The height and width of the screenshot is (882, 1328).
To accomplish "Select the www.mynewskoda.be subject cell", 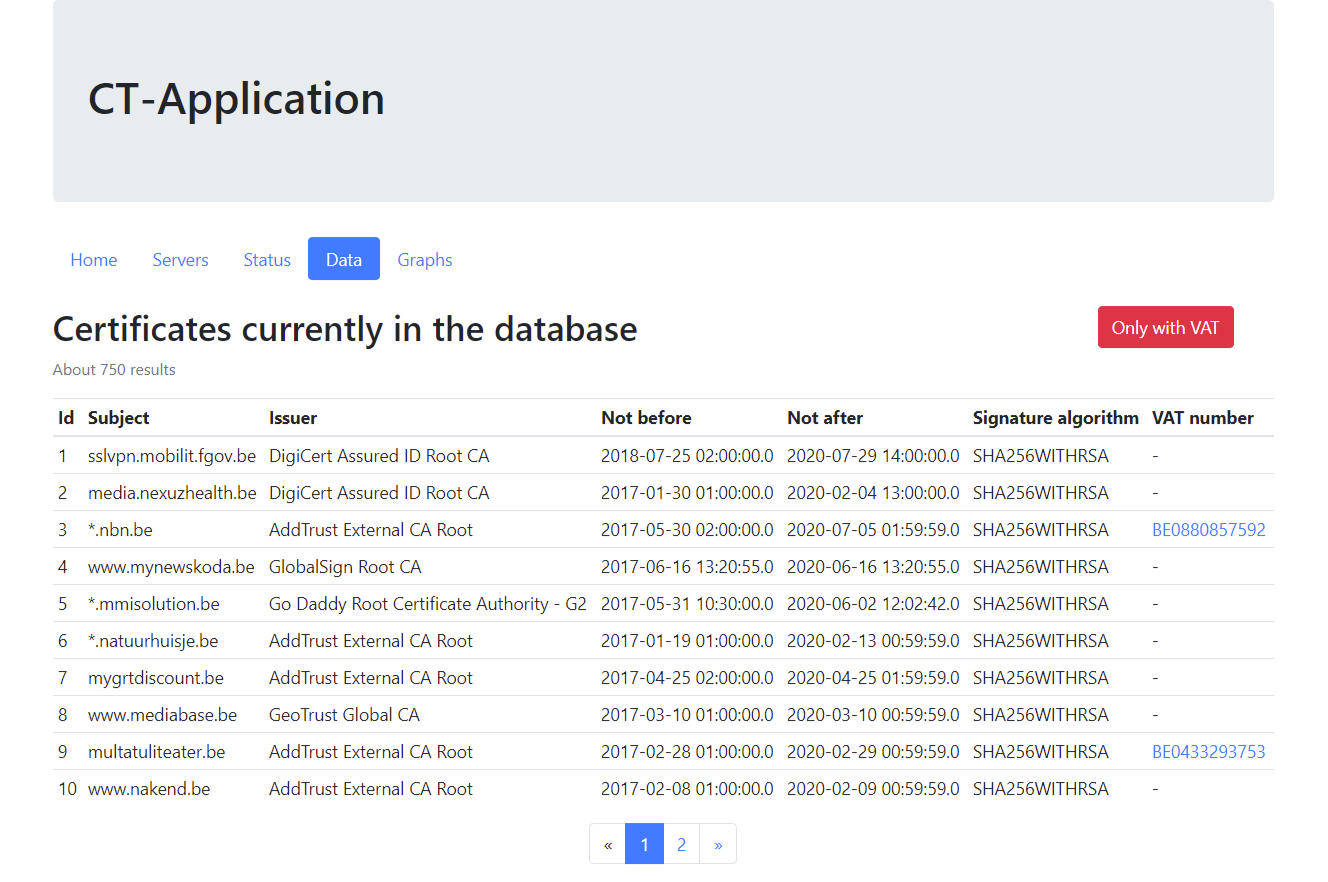I will (171, 567).
